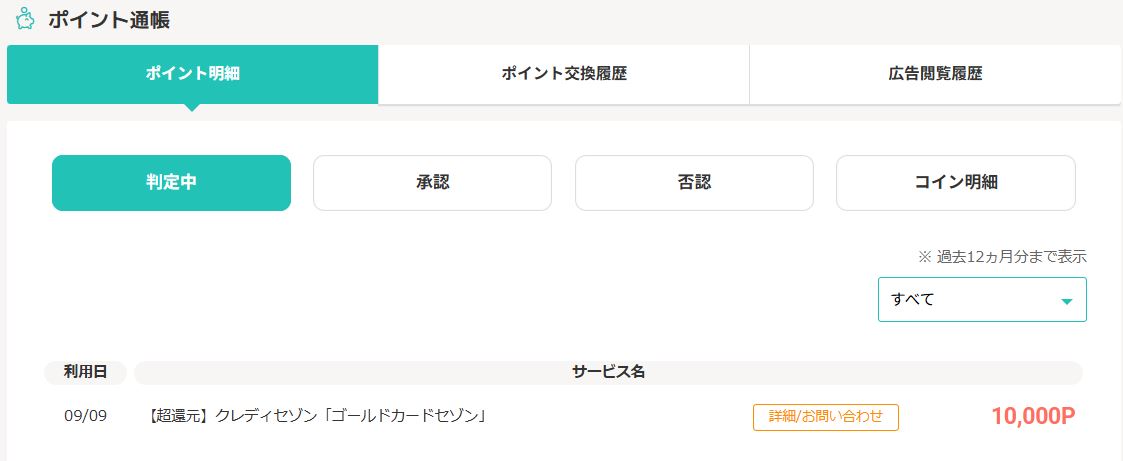This screenshot has width=1123, height=461.
Task: Click the ポイント通帳 page heading
Action: 109,19
